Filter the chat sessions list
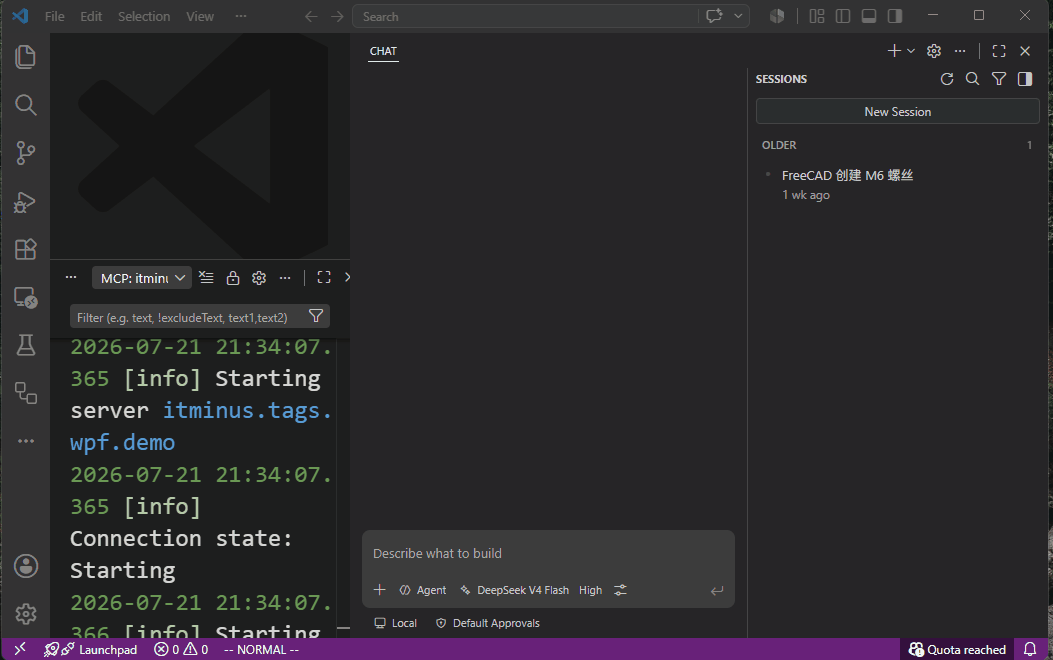Image resolution: width=1053 pixels, height=660 pixels. (x=999, y=79)
